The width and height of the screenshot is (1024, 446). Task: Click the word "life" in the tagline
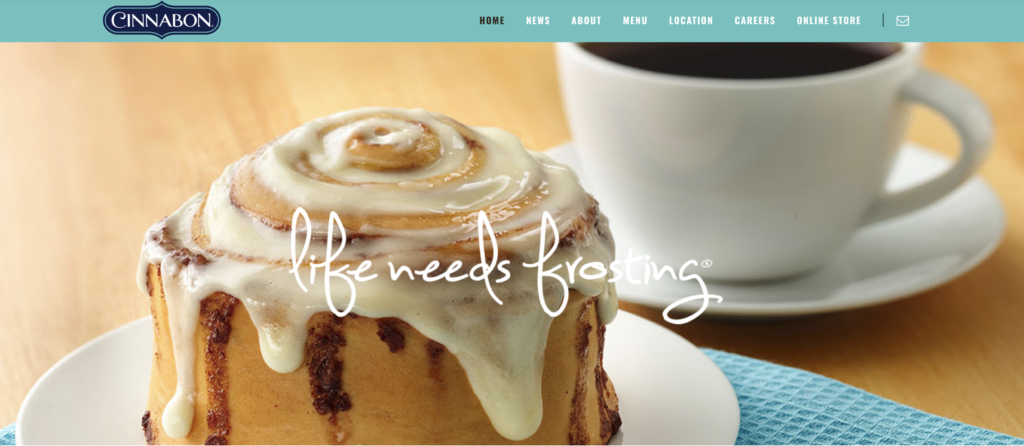pyautogui.click(x=332, y=261)
